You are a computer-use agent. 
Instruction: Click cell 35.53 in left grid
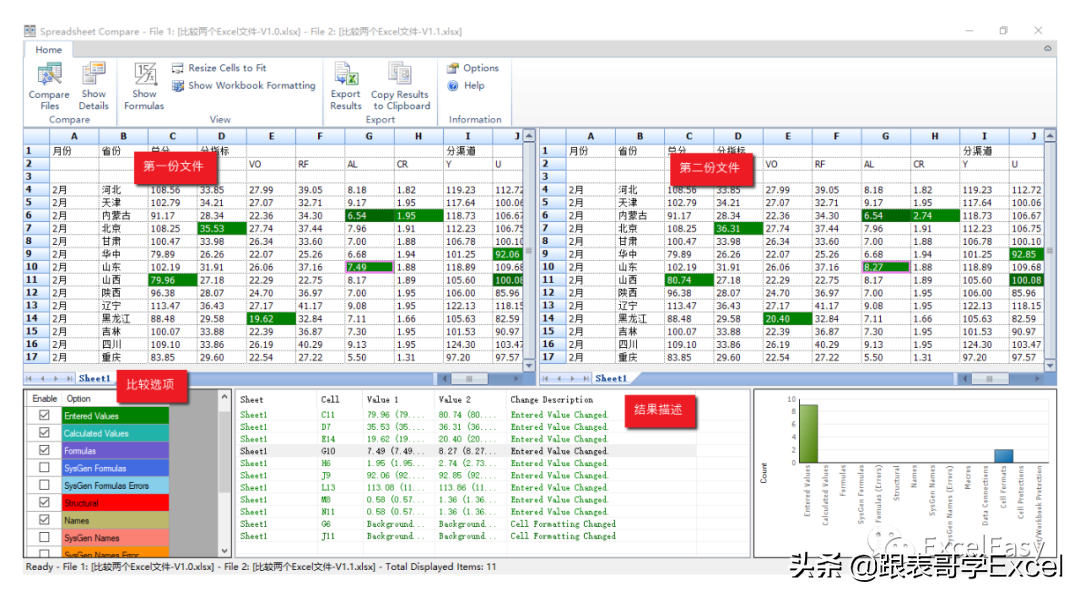(221, 228)
